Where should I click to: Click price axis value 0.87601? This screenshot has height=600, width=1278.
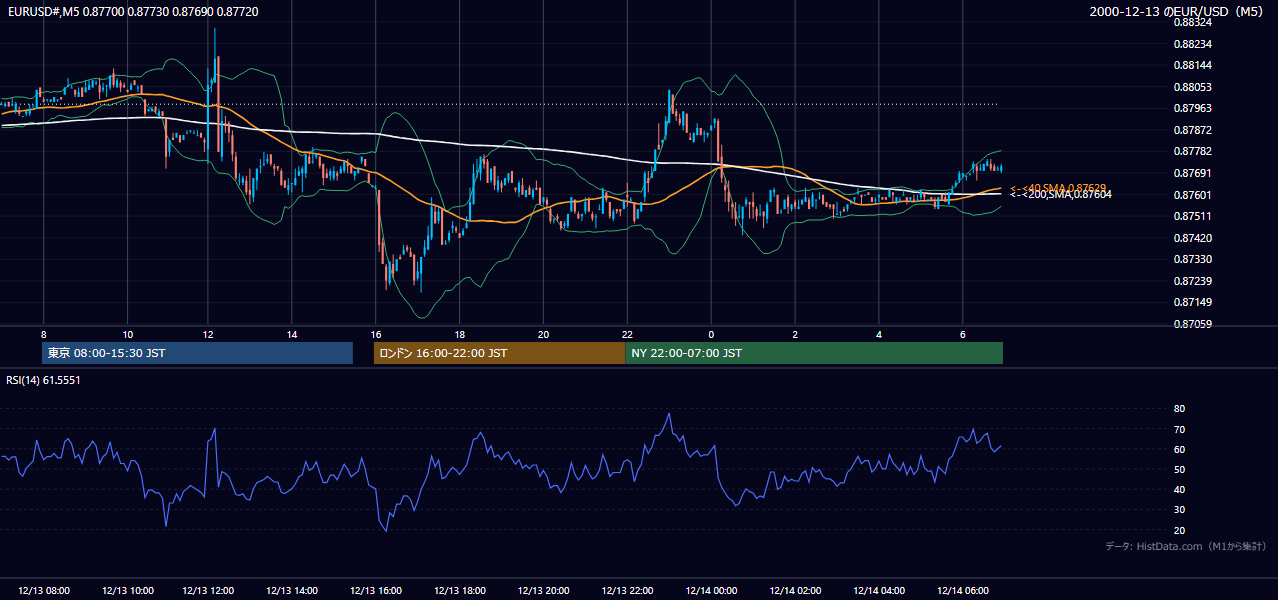click(x=1192, y=195)
